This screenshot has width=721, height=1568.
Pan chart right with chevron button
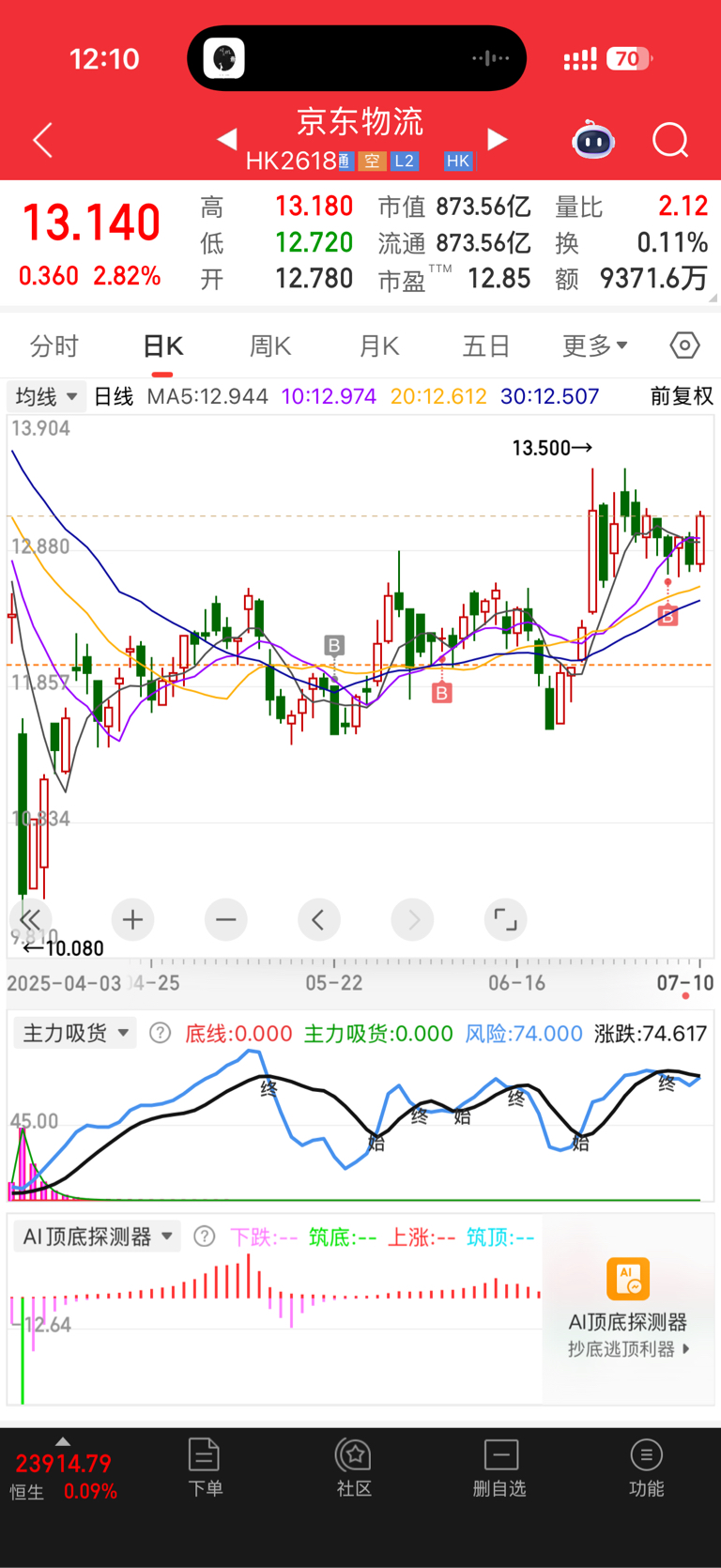[x=412, y=919]
